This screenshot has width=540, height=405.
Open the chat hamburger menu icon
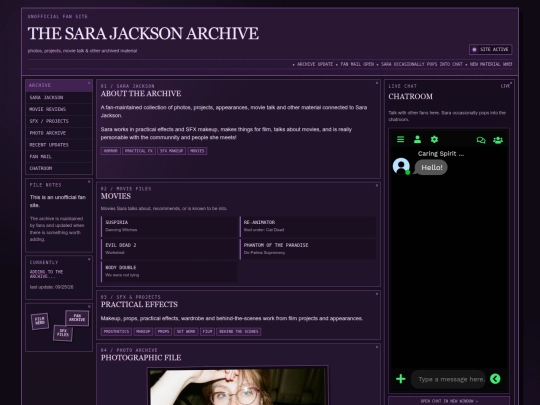coord(400,139)
